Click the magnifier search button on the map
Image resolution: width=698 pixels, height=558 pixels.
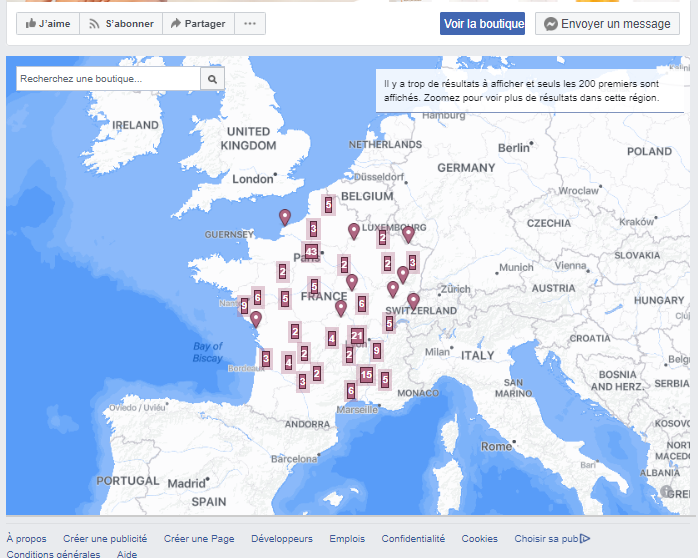(212, 79)
